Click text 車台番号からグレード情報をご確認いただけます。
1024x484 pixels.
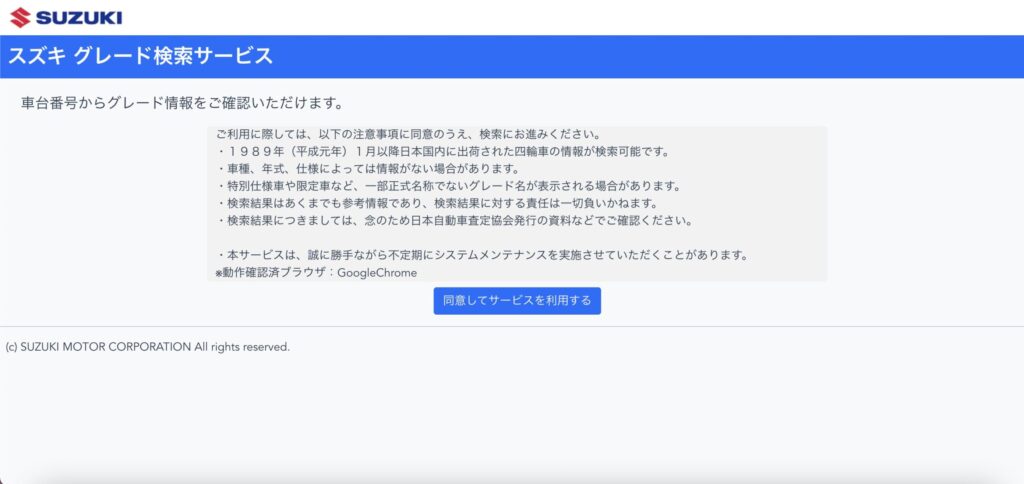182,103
